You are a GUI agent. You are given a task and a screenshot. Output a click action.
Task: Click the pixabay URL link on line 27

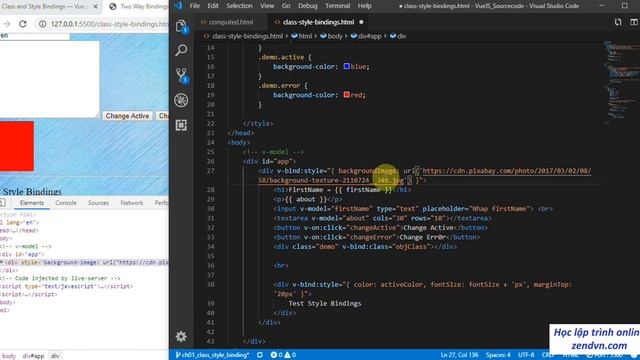click(x=507, y=171)
